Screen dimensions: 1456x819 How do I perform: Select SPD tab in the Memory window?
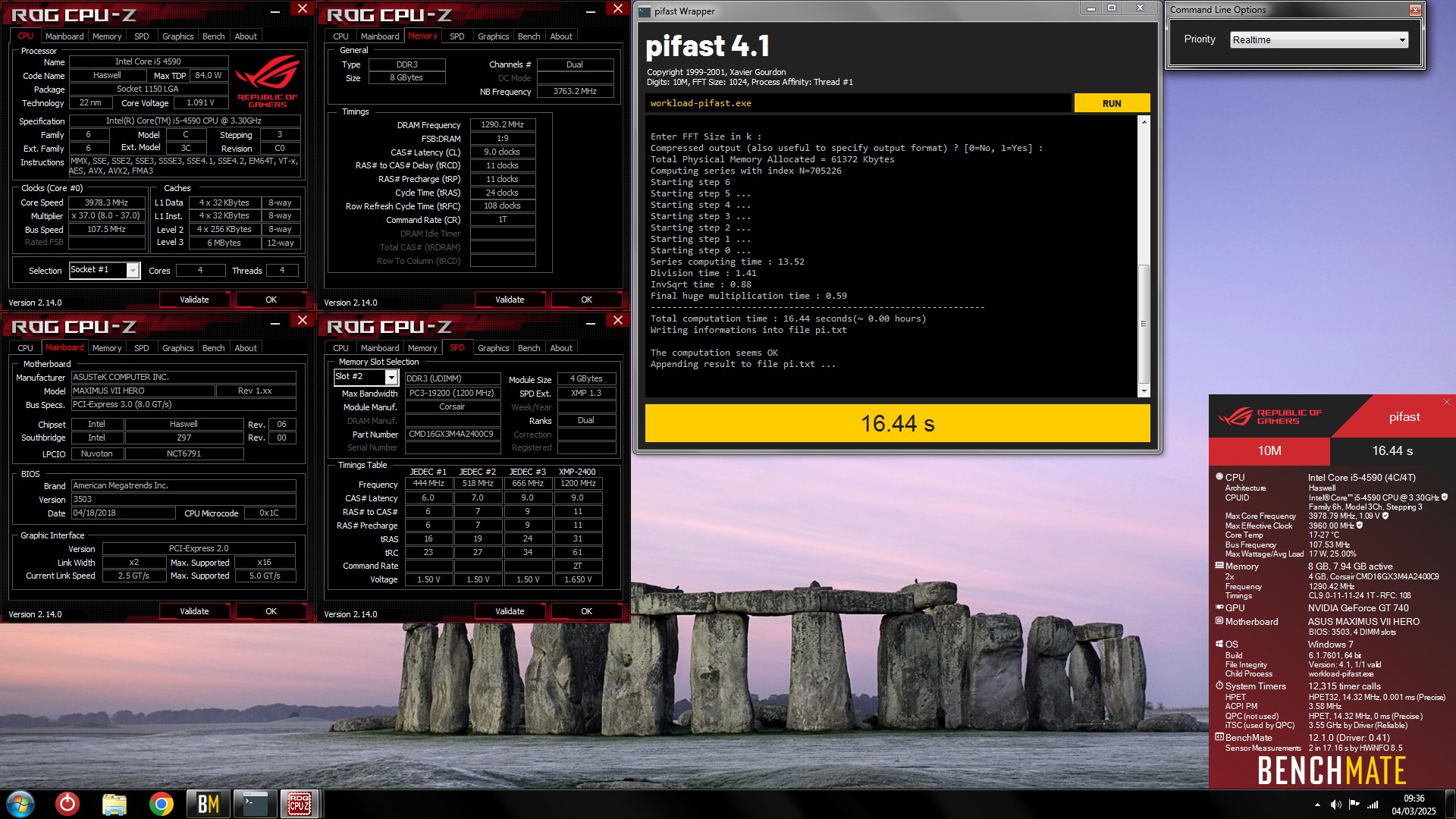[457, 36]
